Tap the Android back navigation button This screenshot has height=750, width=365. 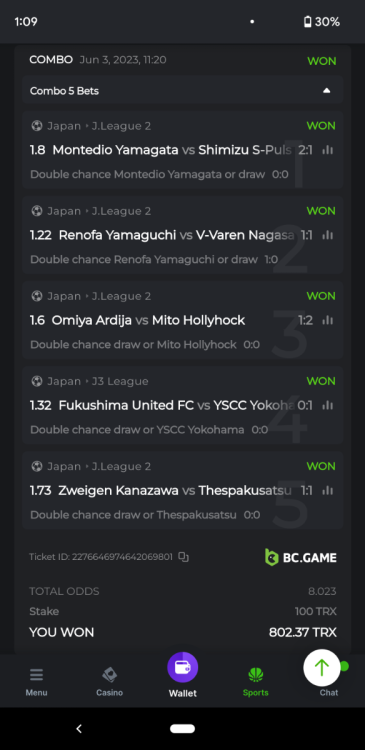tap(79, 728)
